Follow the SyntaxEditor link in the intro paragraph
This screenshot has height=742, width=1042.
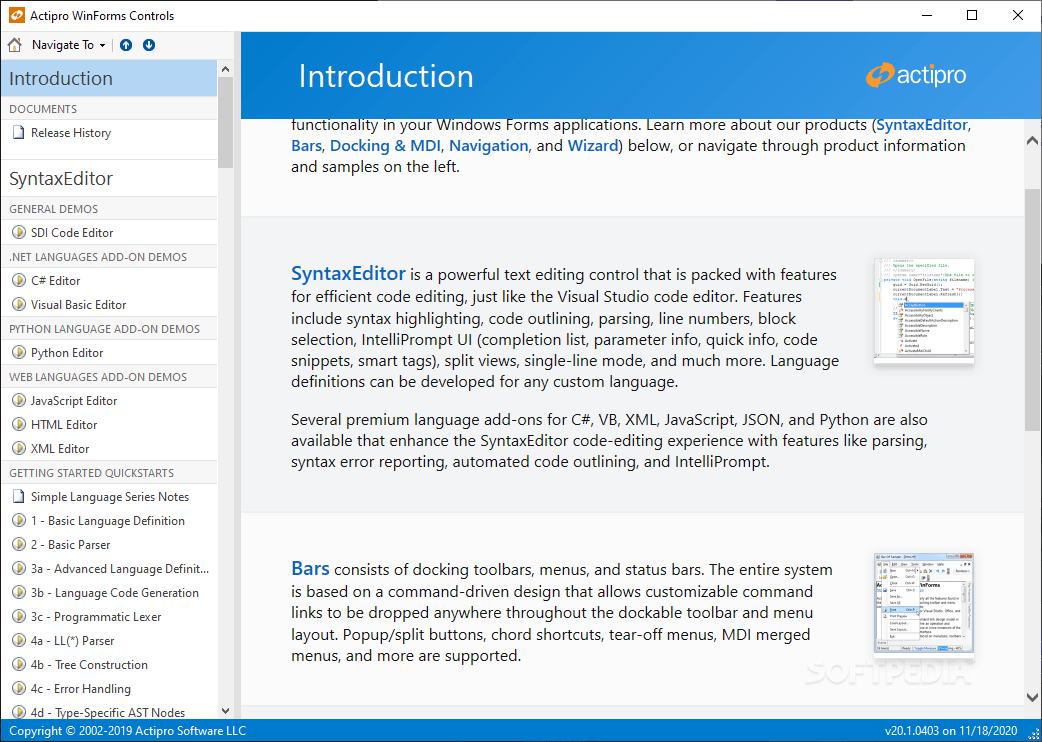923,125
